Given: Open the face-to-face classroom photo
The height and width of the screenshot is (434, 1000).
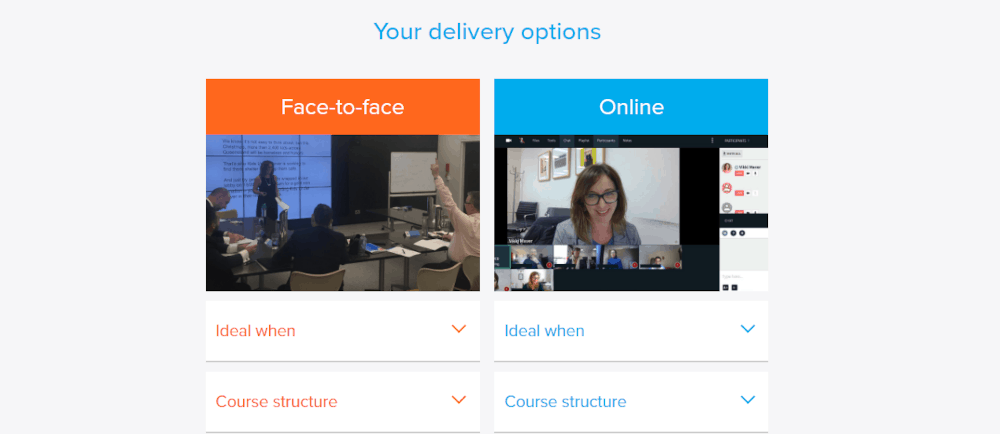Looking at the screenshot, I should click(342, 213).
